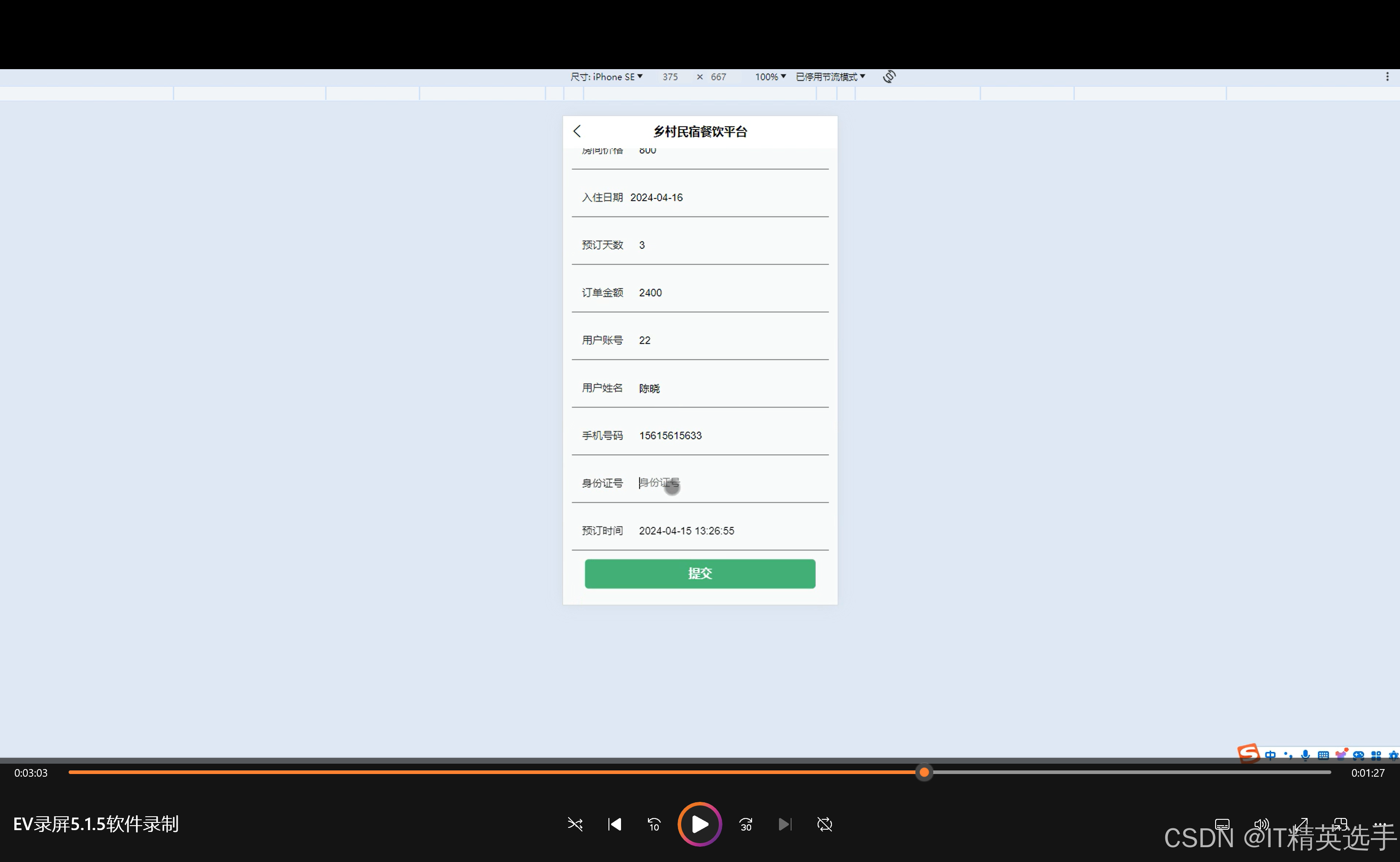
Task: Toggle Sogou Chinese/English input mode
Action: [1270, 755]
